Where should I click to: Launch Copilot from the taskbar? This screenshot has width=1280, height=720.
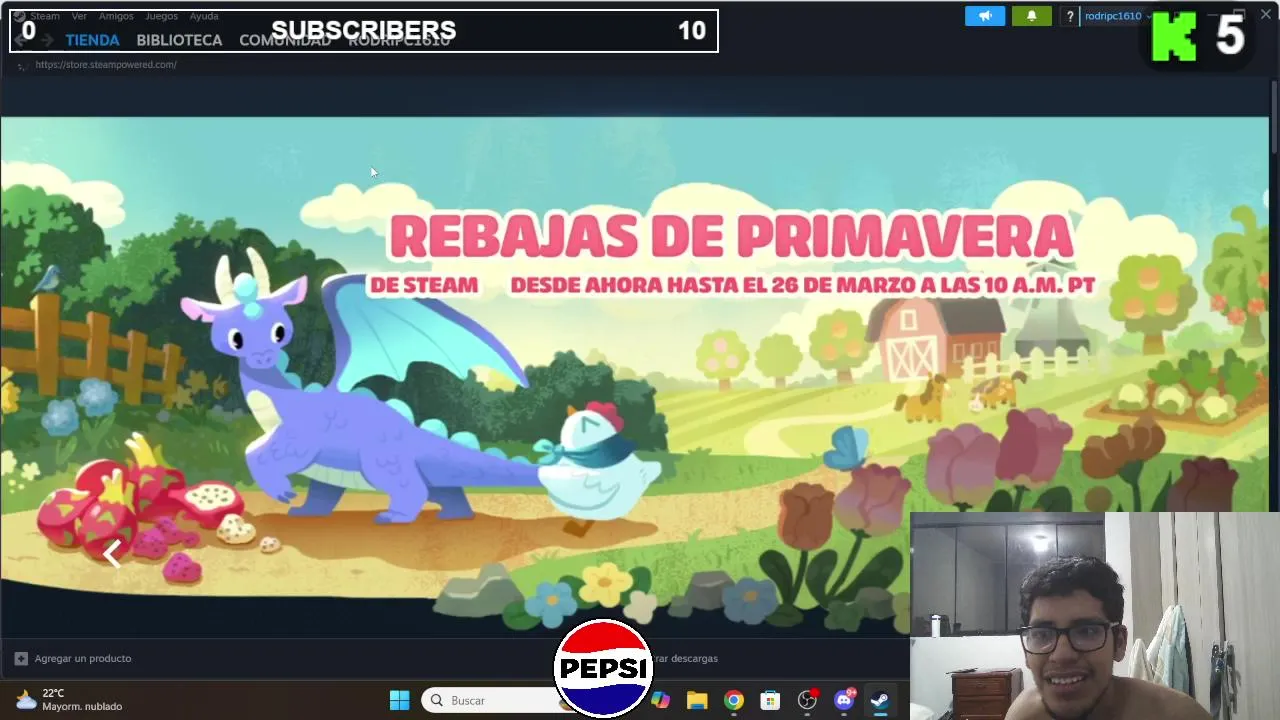[x=660, y=700]
